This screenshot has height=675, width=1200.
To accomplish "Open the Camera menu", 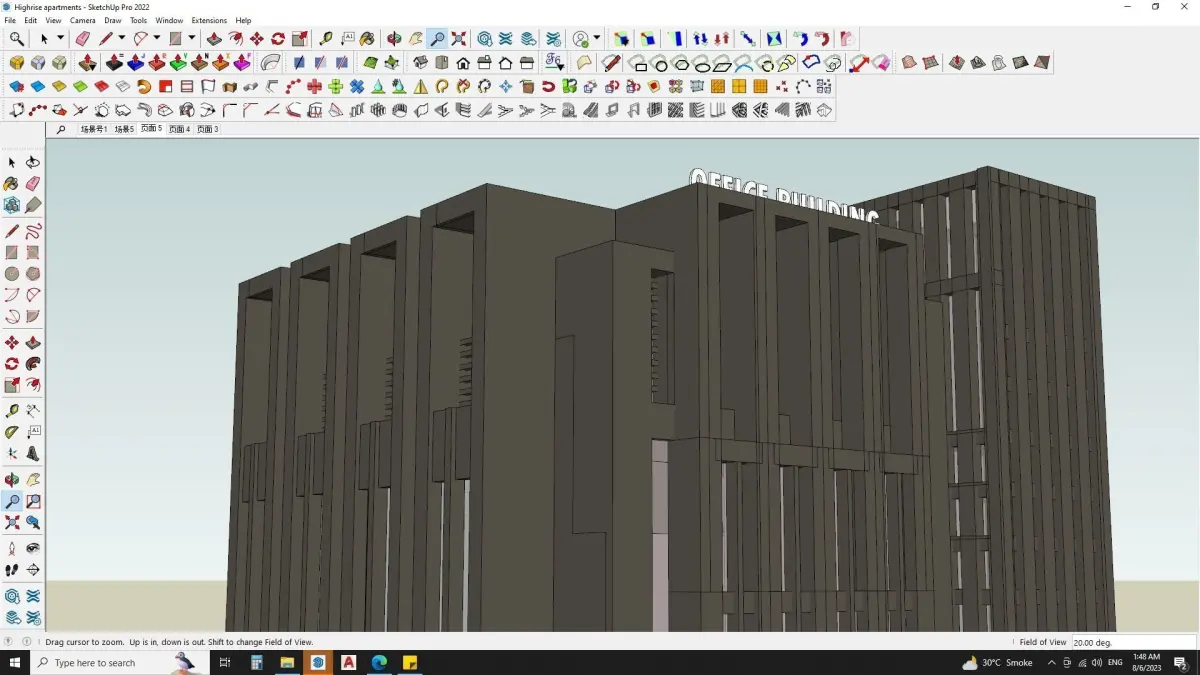I will tap(83, 20).
